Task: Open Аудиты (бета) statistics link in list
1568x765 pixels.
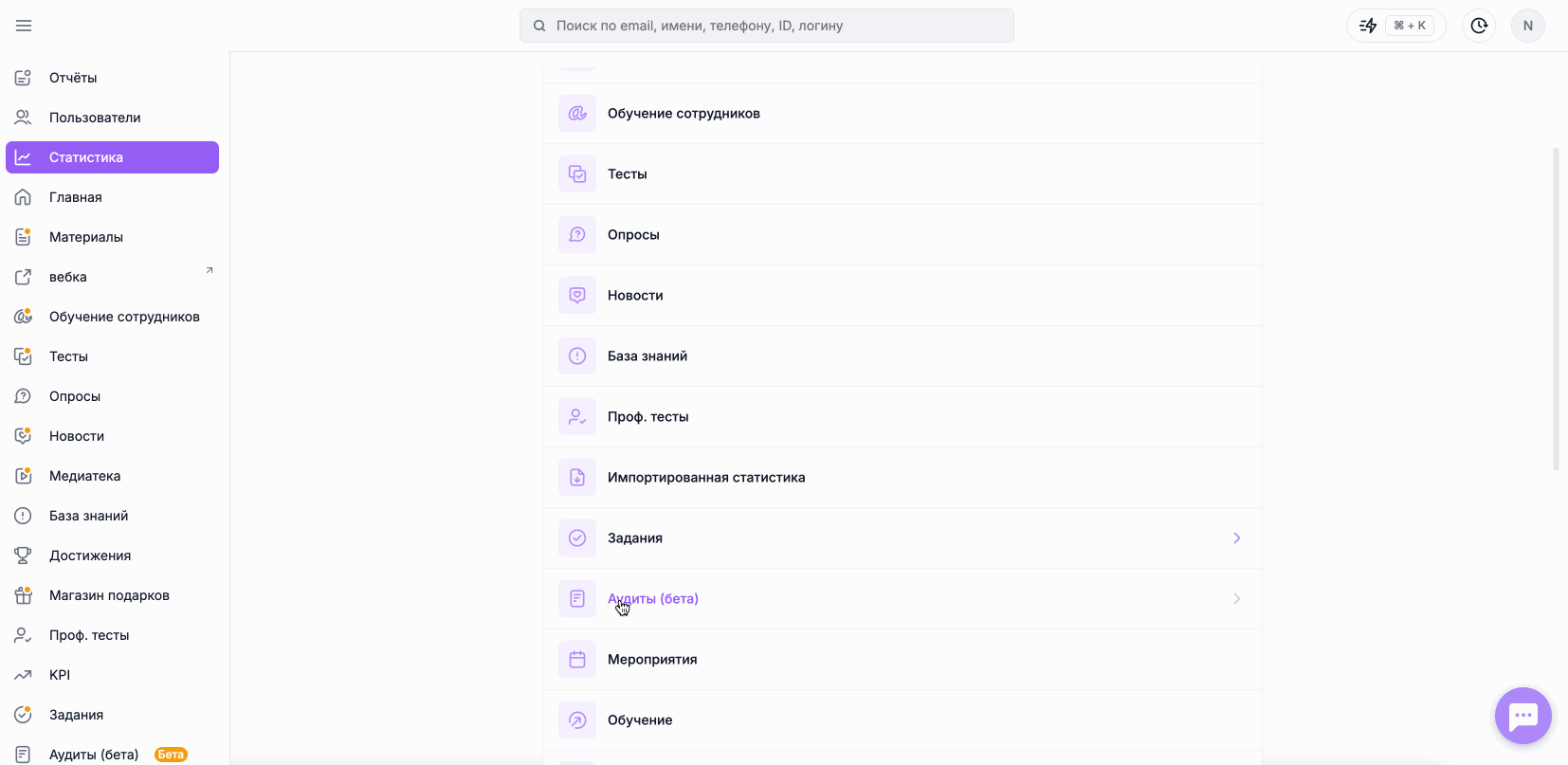Action: (653, 599)
